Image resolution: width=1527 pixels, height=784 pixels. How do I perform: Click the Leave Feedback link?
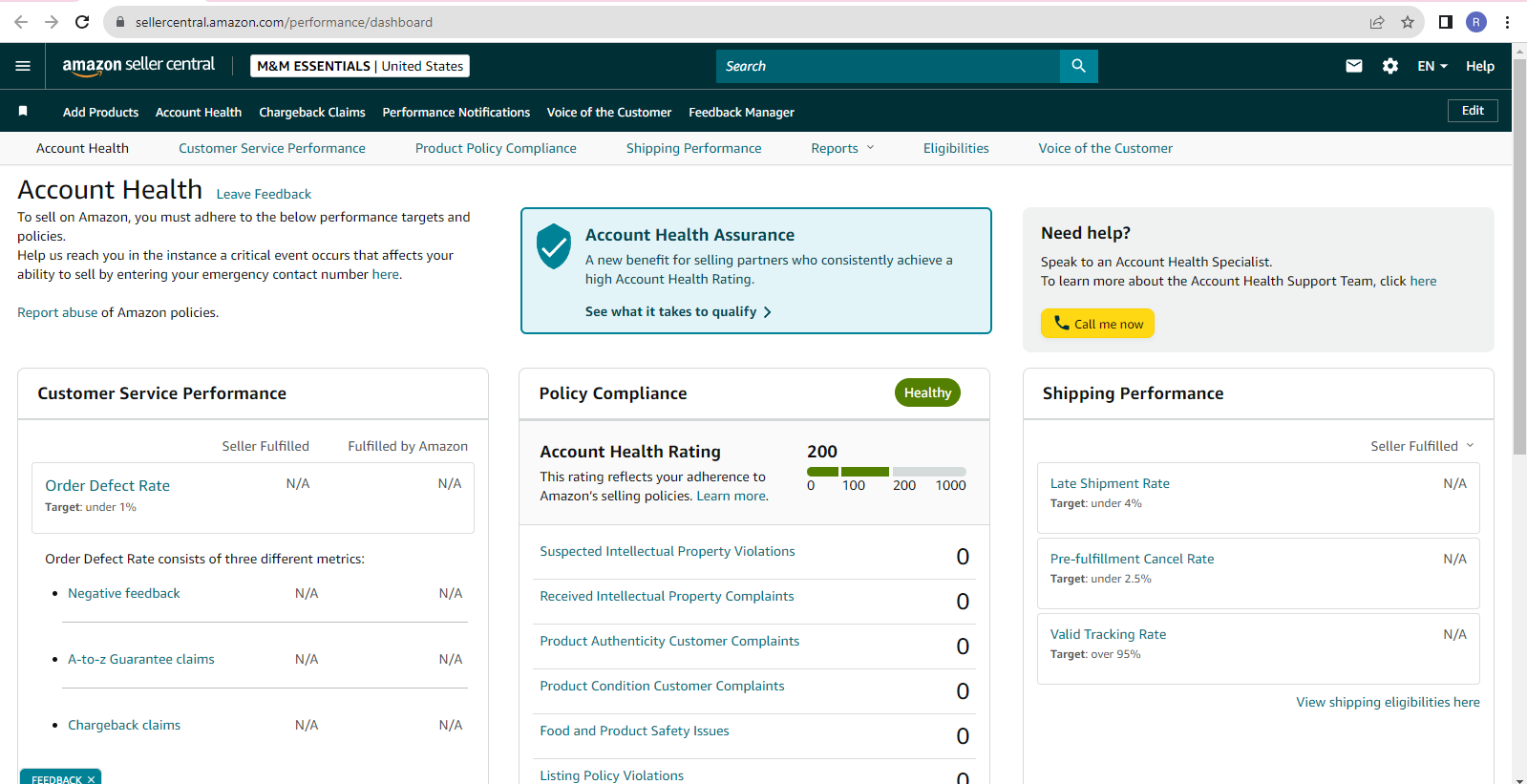click(x=264, y=194)
